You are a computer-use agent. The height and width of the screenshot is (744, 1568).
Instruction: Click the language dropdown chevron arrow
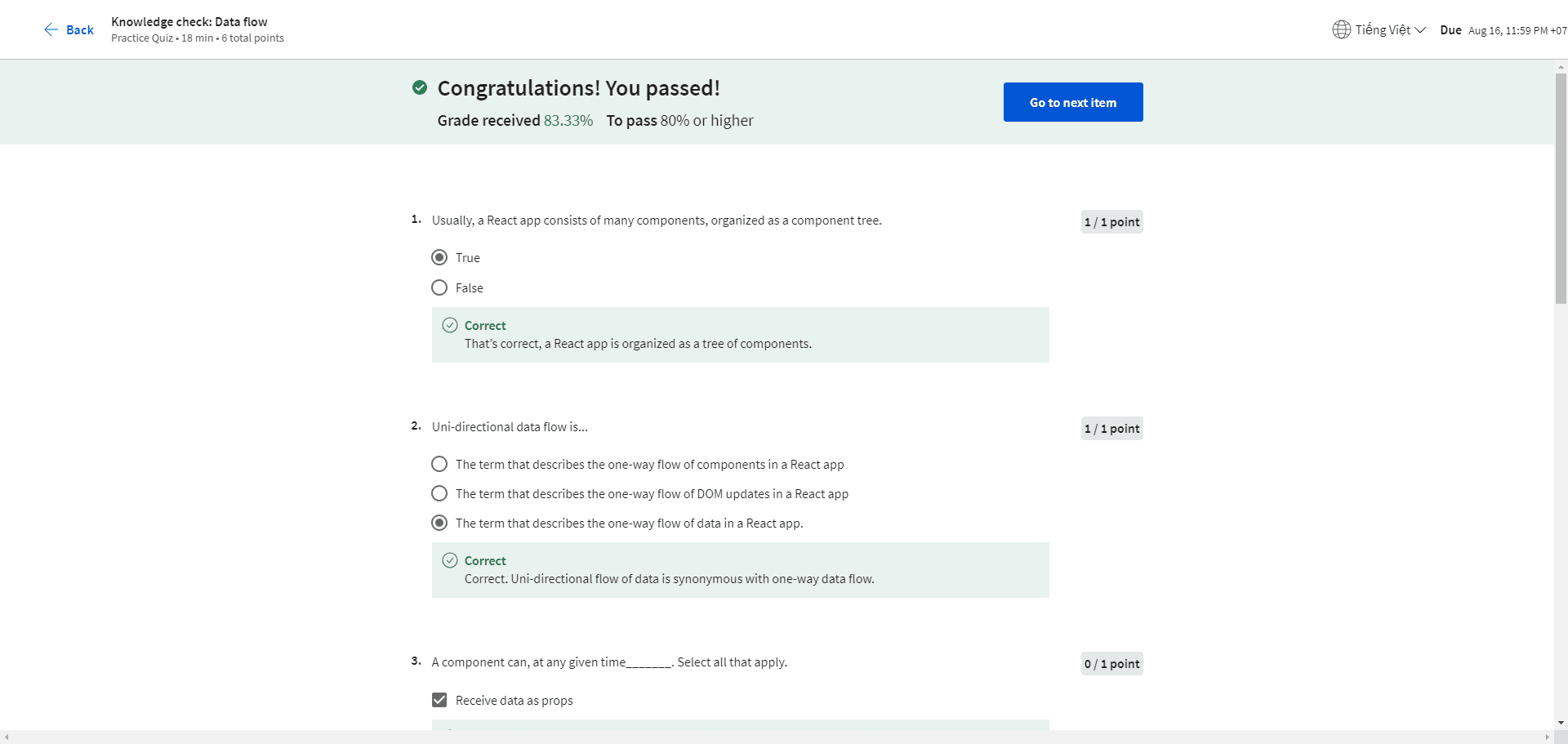point(1420,30)
